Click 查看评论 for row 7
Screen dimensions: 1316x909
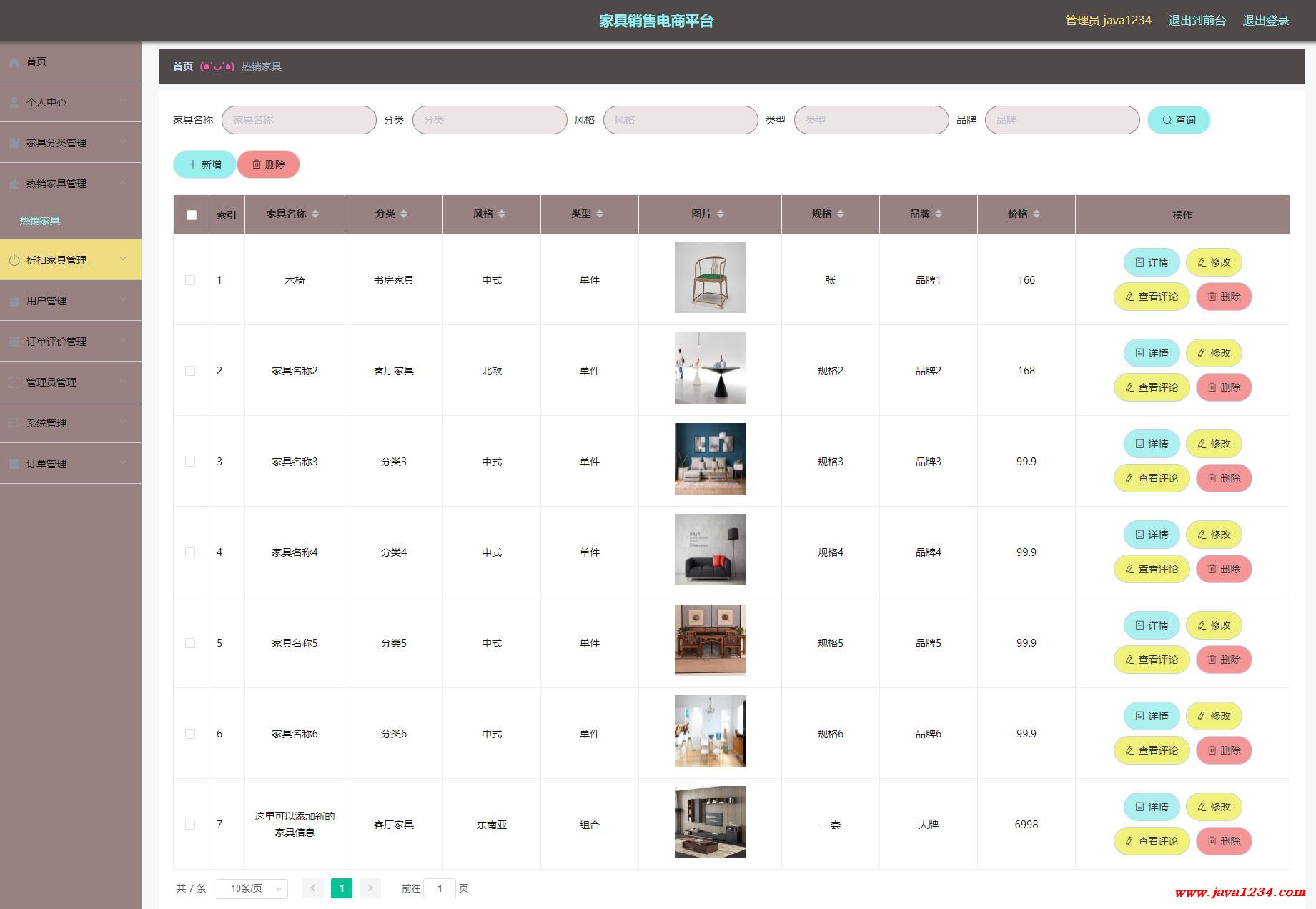1152,841
